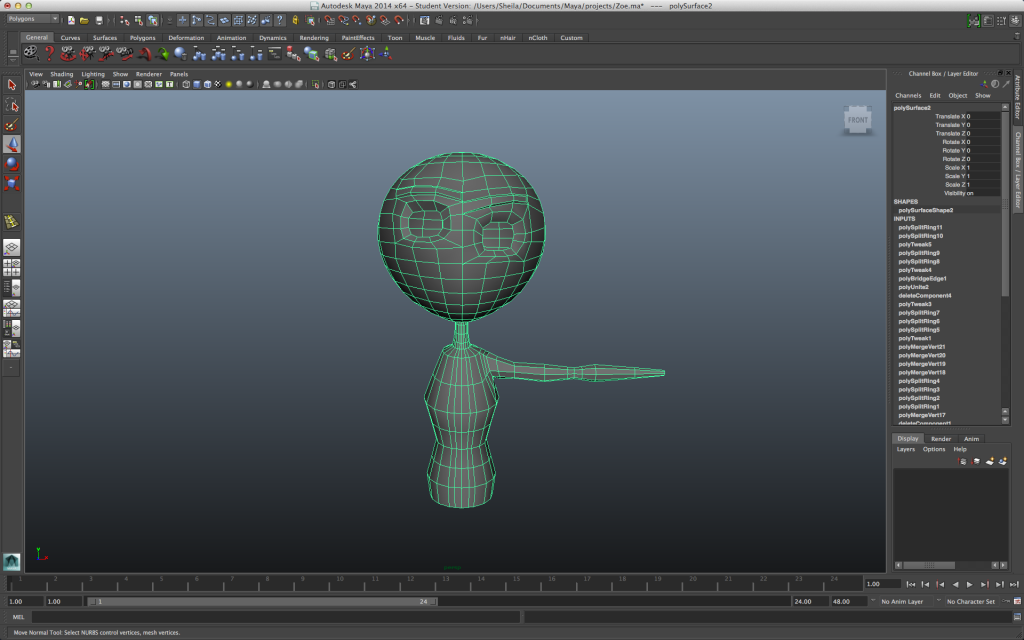Click the MEL command line field
Image resolution: width=1024 pixels, height=640 pixels.
[x=276, y=616]
